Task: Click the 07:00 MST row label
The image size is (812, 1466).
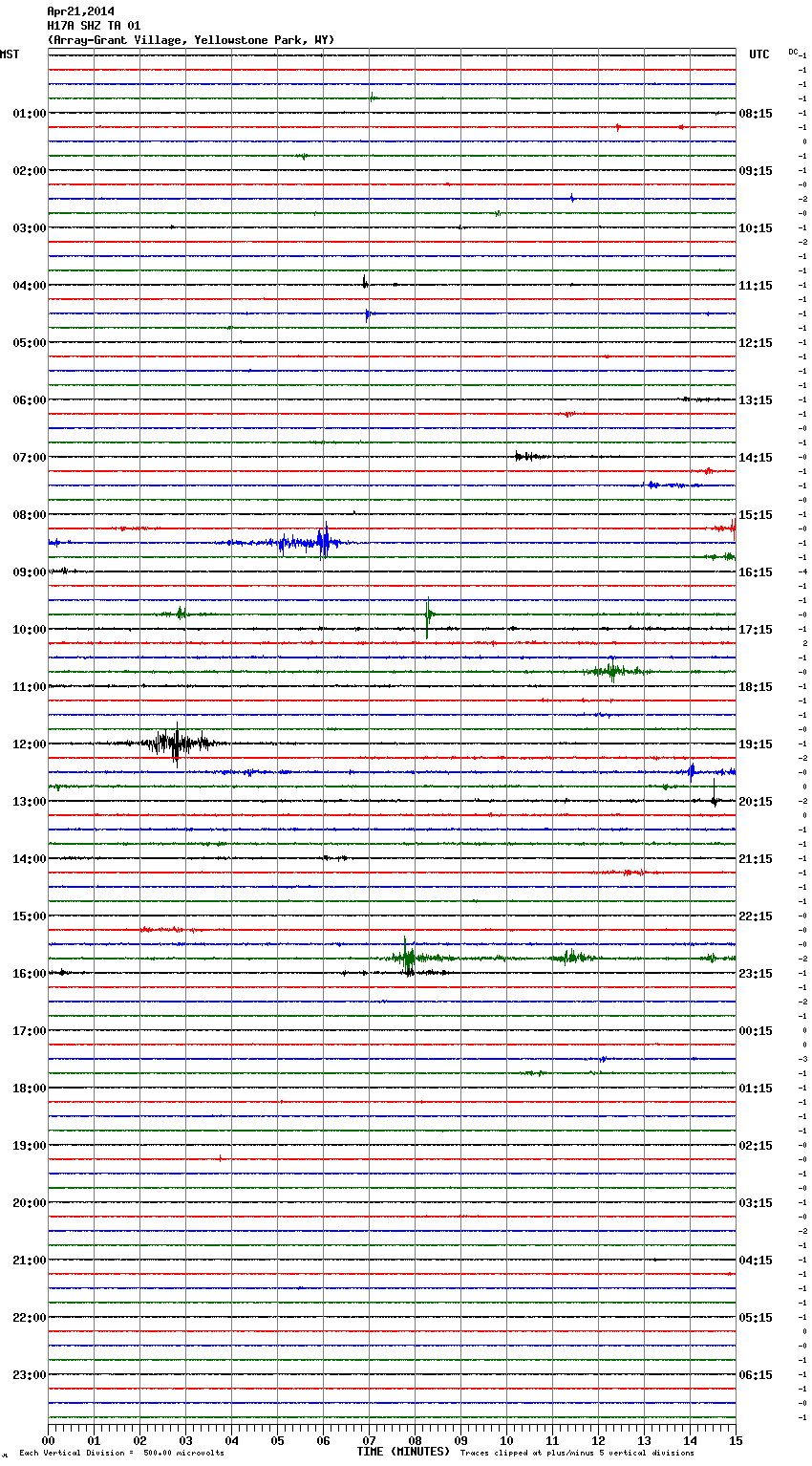Action: pos(30,458)
